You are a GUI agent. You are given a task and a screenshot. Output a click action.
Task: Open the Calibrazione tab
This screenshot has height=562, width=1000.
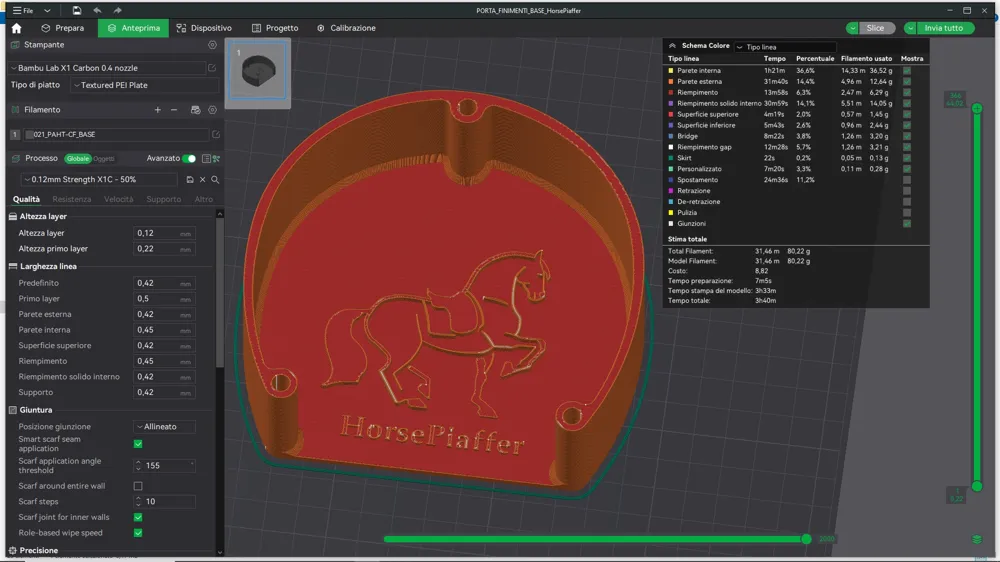click(x=346, y=28)
